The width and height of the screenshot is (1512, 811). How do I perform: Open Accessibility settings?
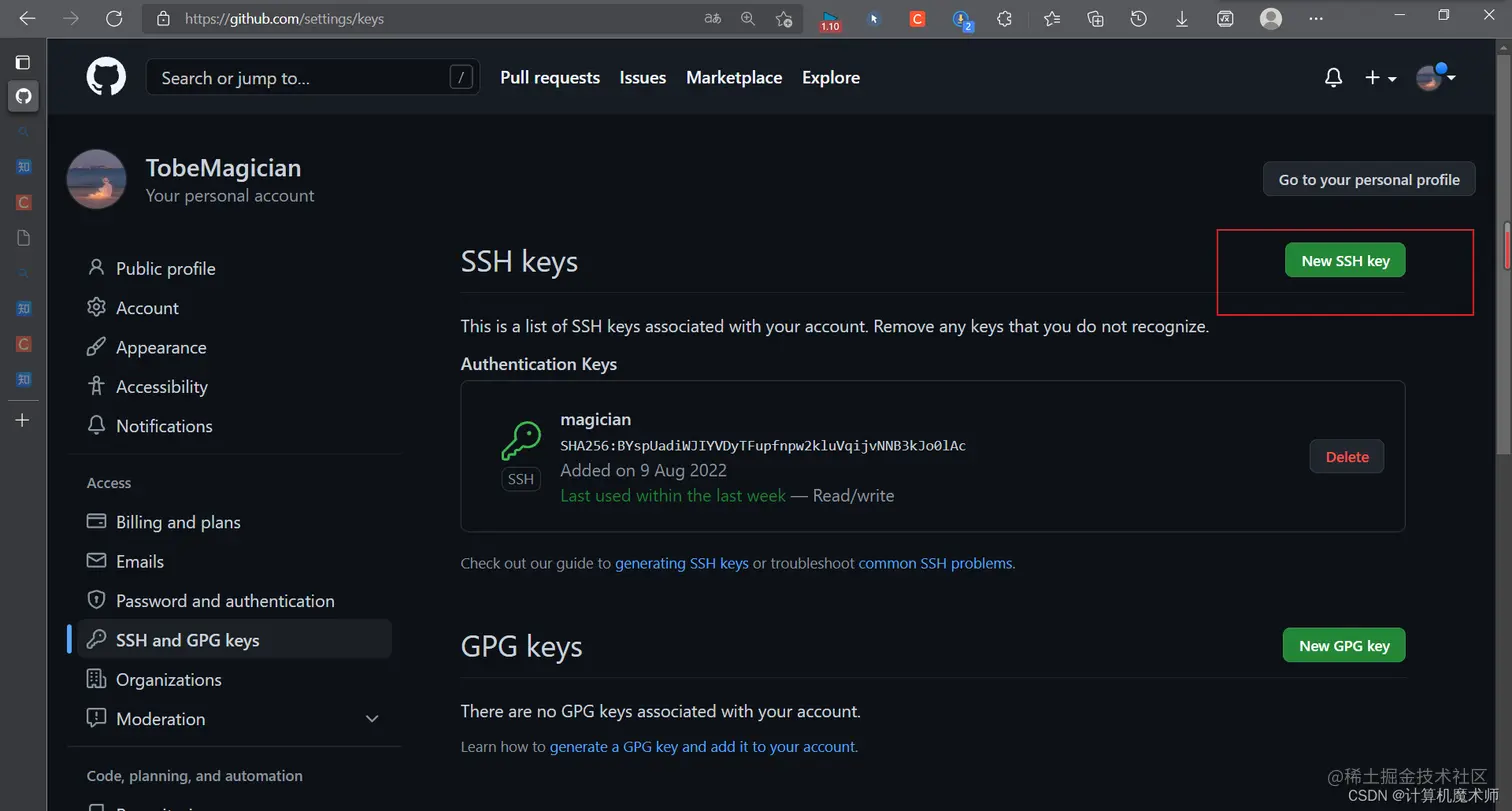pyautogui.click(x=162, y=386)
